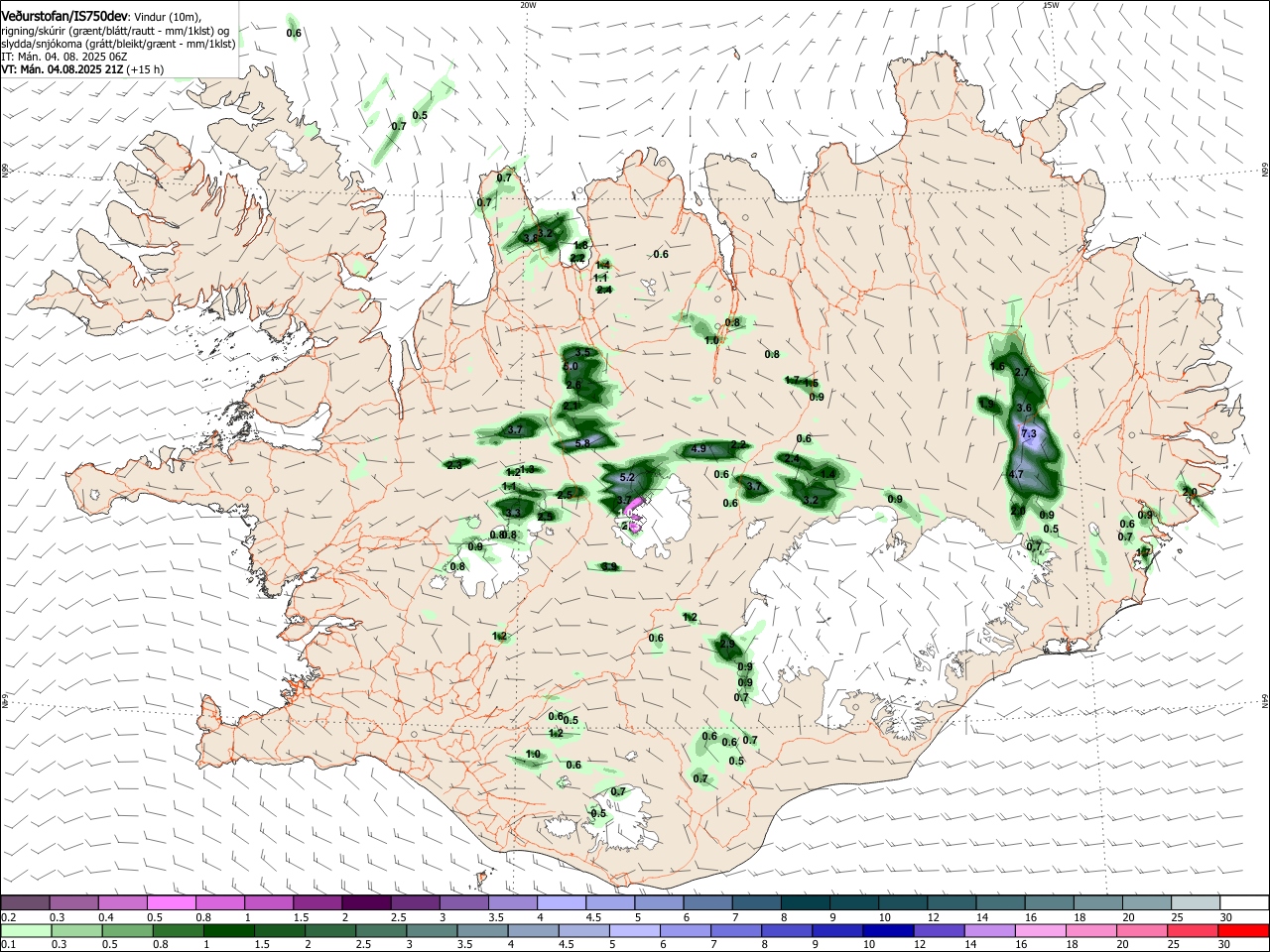Image resolution: width=1270 pixels, height=952 pixels.
Task: Click the snow legend swatch between 2 and 2.5
Action: tap(367, 902)
